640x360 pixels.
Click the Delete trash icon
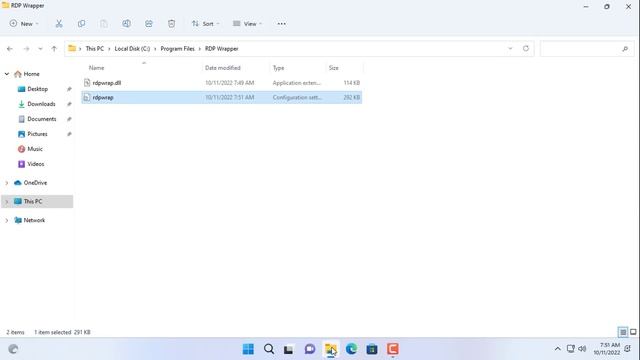pos(171,24)
